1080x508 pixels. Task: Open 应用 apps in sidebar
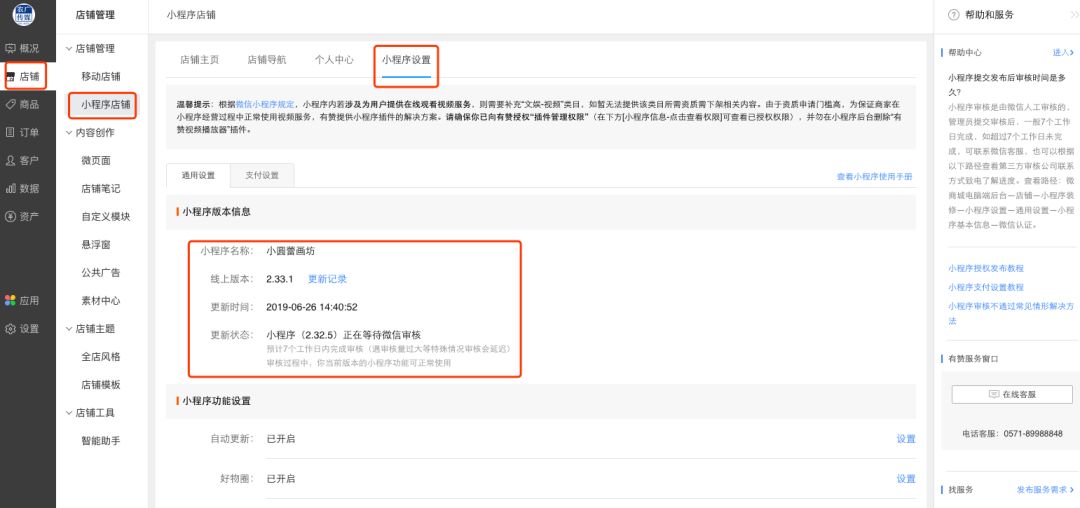coord(23,300)
